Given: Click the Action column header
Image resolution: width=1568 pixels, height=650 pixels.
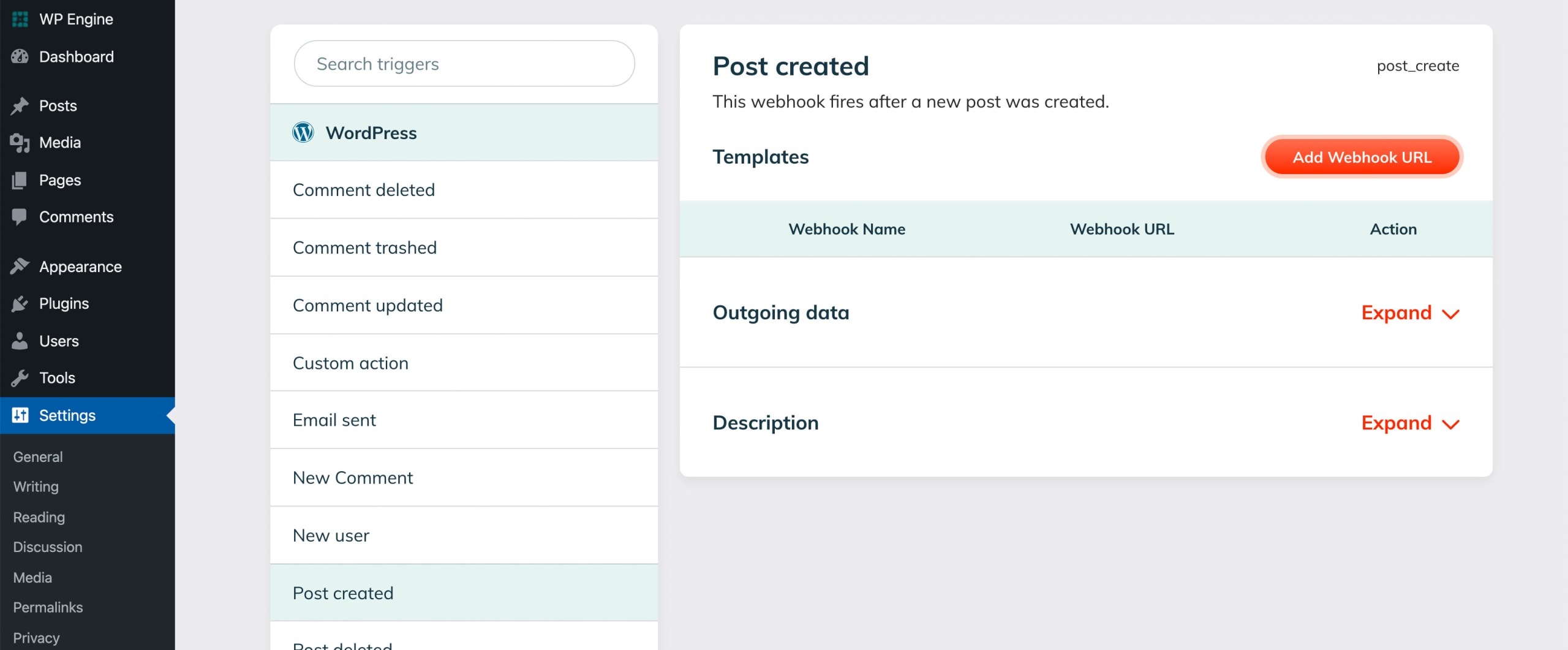Looking at the screenshot, I should [1393, 229].
